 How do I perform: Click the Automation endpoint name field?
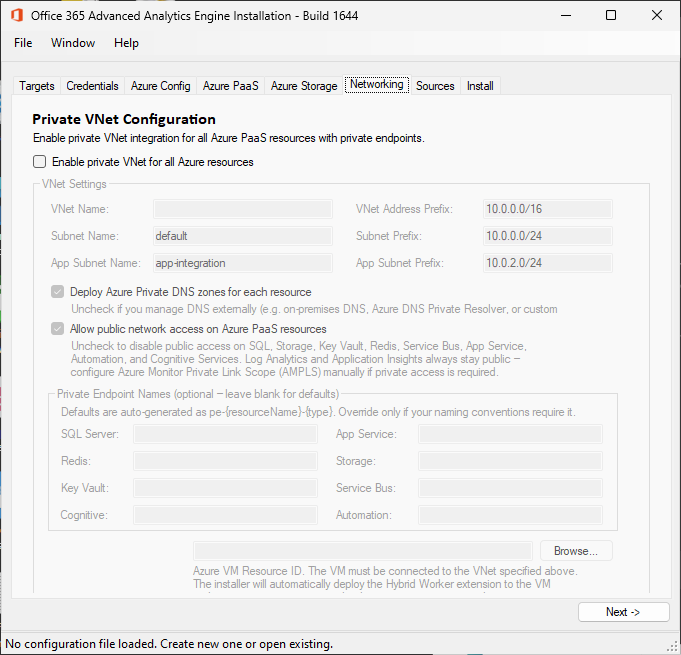[x=510, y=515]
